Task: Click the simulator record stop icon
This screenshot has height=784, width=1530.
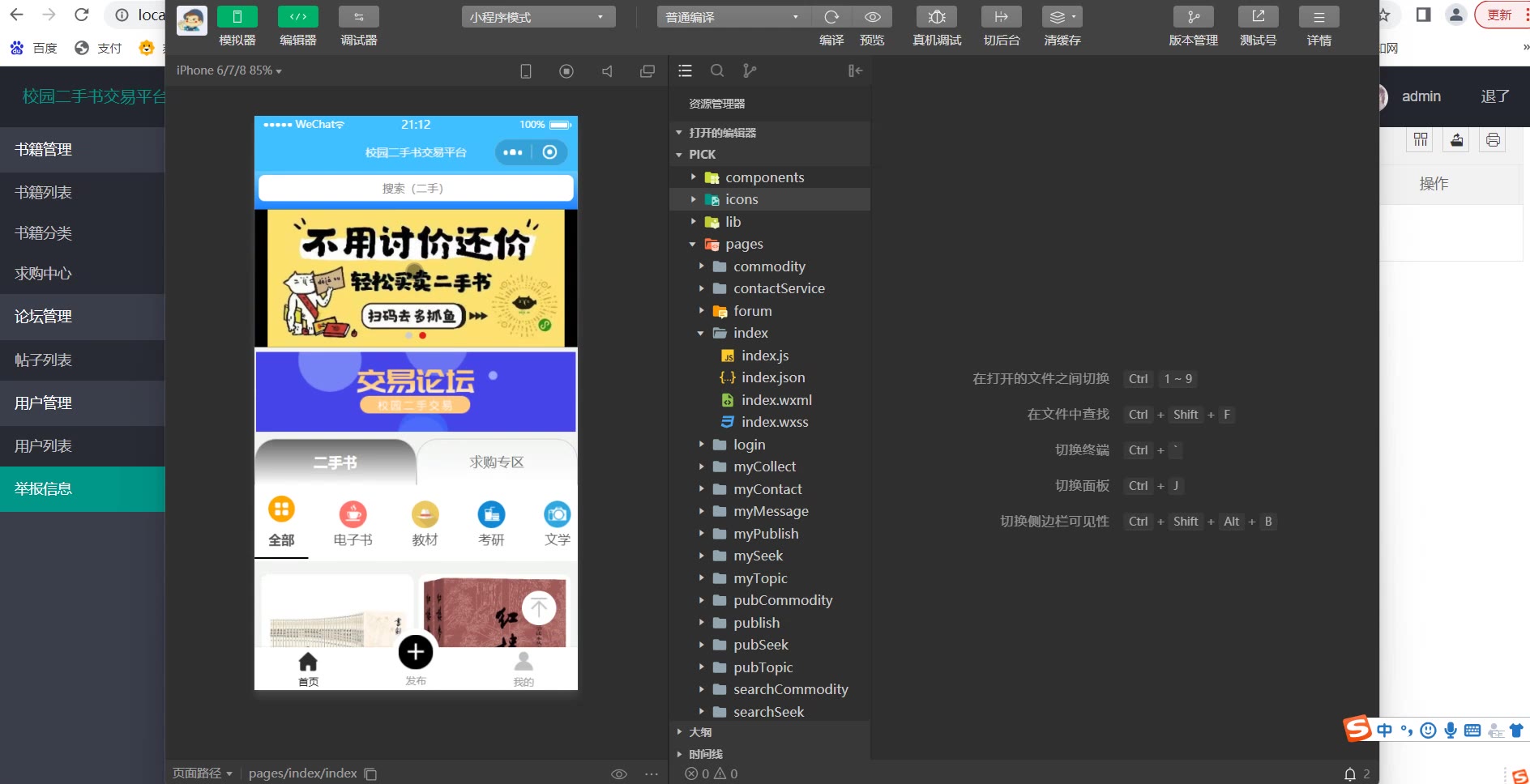Action: [x=566, y=71]
